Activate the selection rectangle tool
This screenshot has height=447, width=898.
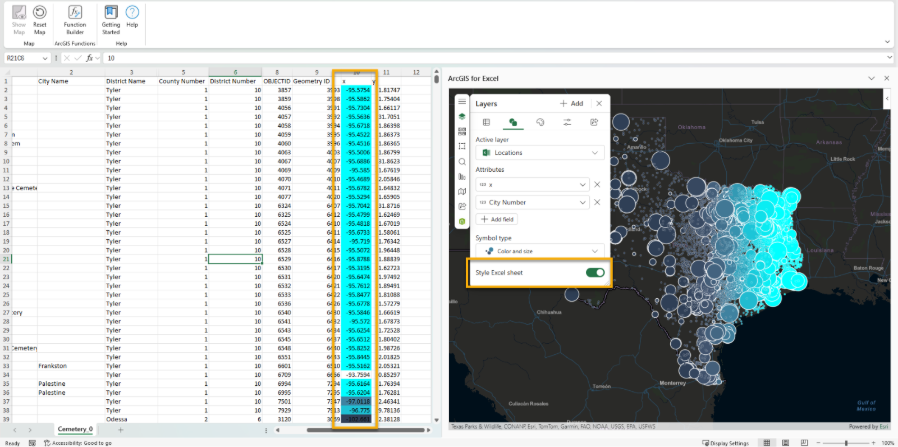coord(462,146)
